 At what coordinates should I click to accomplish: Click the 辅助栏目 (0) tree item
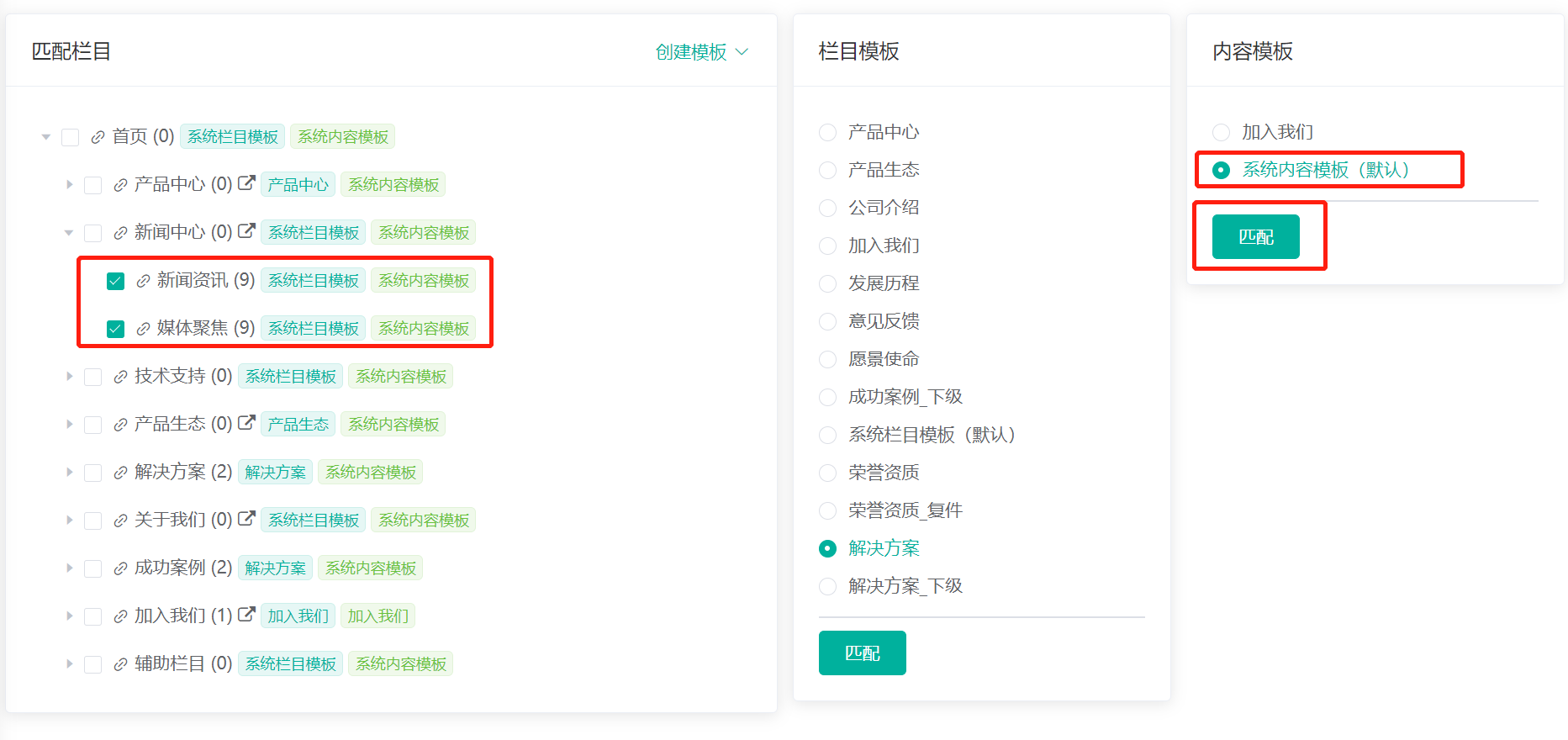(183, 664)
